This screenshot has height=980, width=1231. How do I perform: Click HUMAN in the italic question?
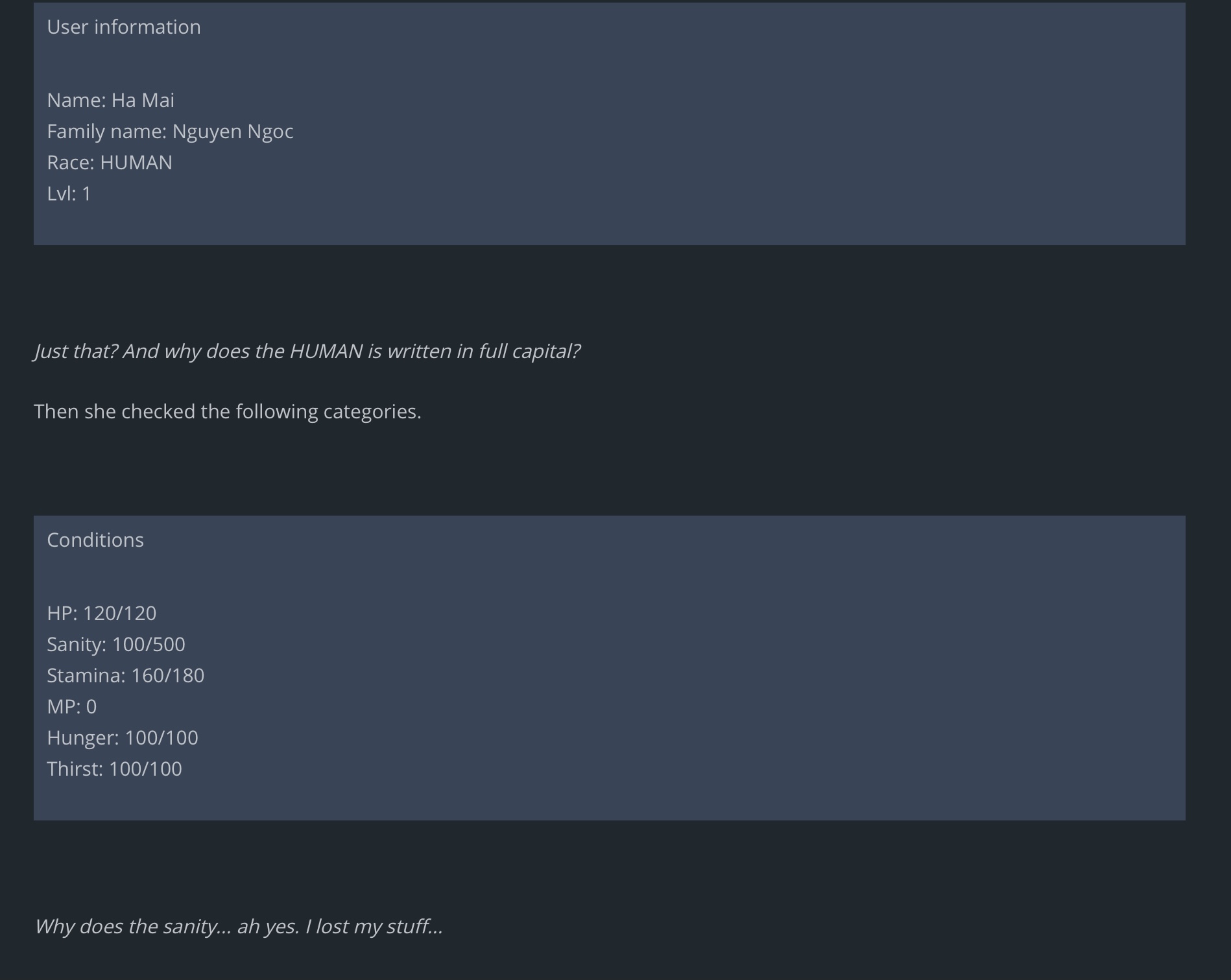326,352
